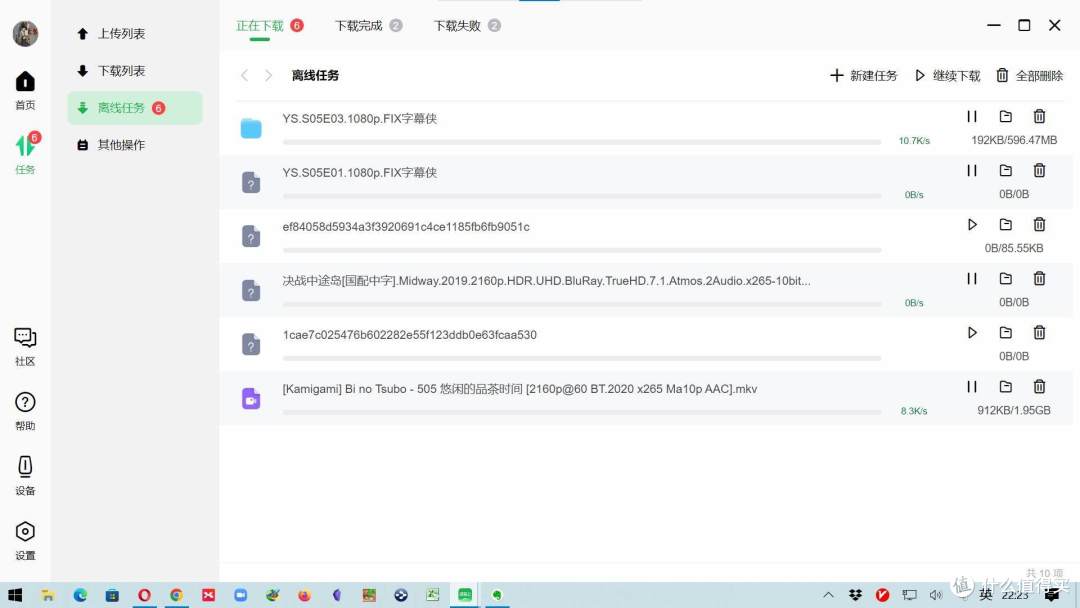Open Firefox from the taskbar
Viewport: 1080px width, 608px height.
click(304, 595)
